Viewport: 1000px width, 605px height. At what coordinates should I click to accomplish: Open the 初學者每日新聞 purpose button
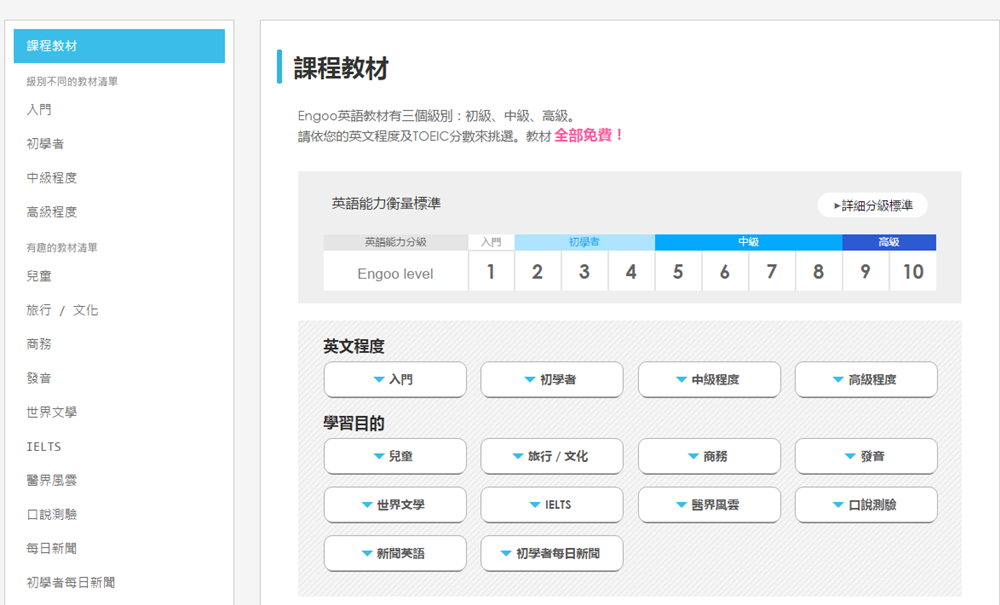552,553
